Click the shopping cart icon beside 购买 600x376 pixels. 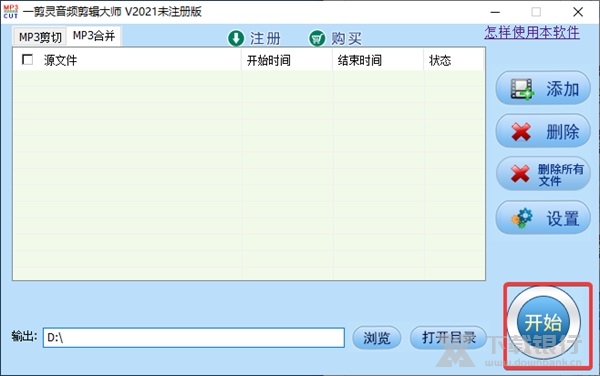pyautogui.click(x=317, y=38)
